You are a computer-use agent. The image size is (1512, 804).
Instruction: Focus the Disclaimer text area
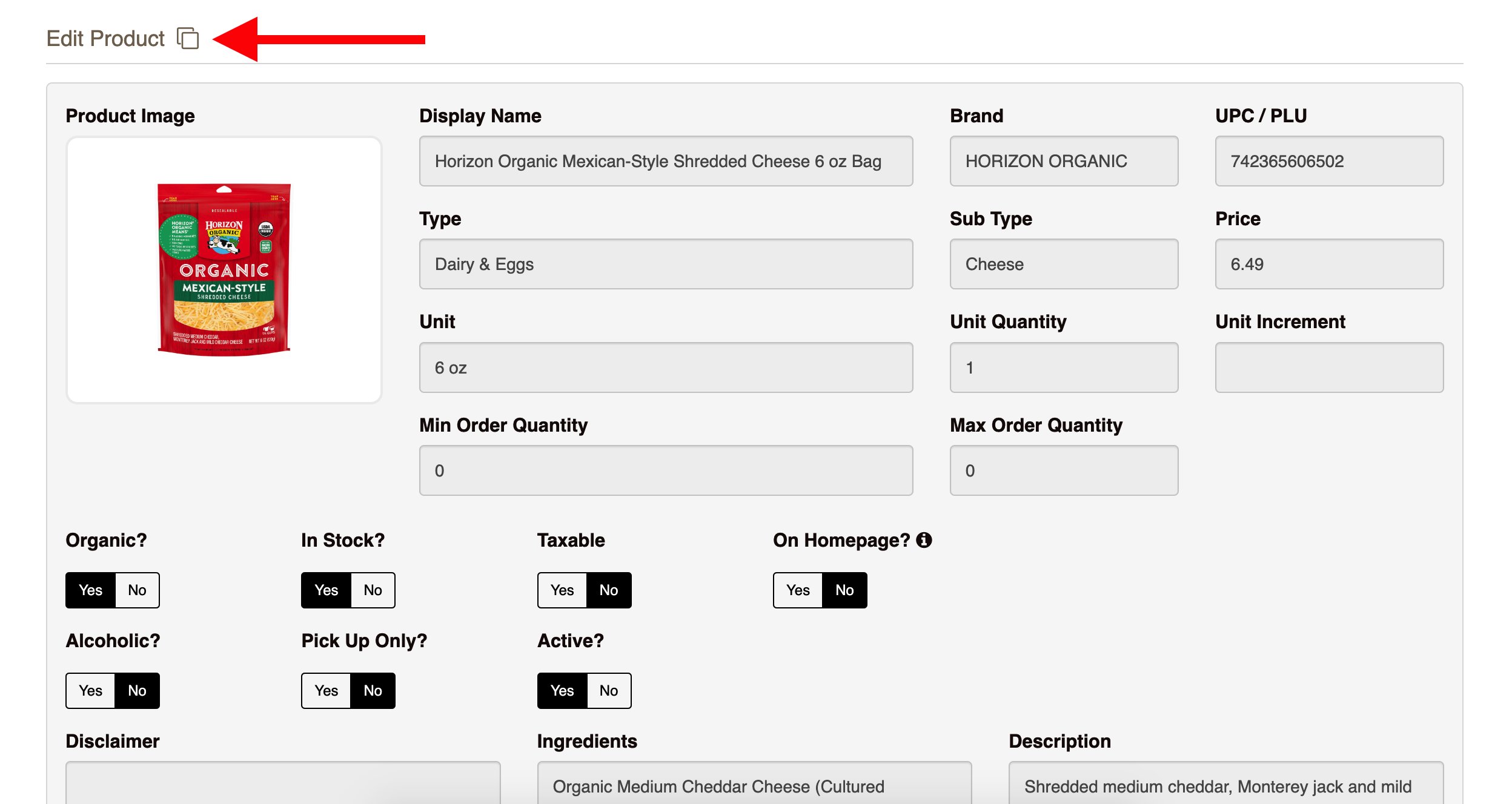point(283,783)
